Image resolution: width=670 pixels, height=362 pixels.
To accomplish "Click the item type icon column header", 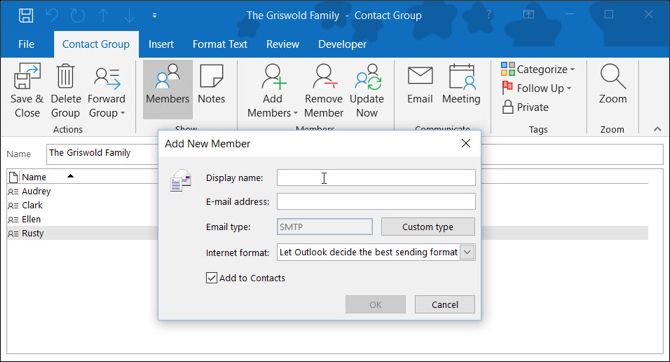I will [13, 177].
